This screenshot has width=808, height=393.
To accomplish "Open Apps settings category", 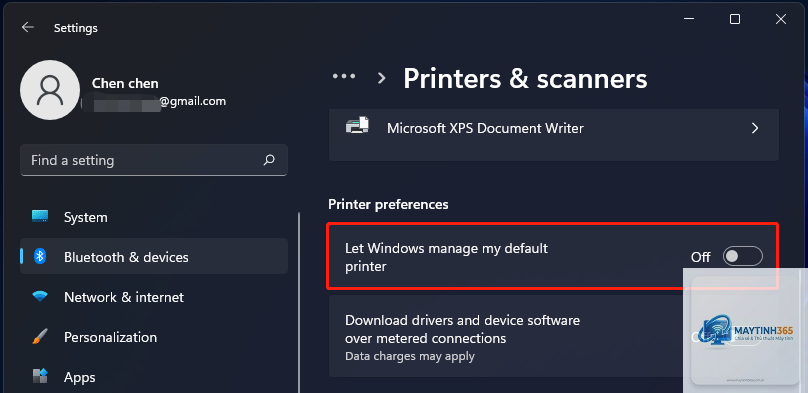I will (154, 377).
